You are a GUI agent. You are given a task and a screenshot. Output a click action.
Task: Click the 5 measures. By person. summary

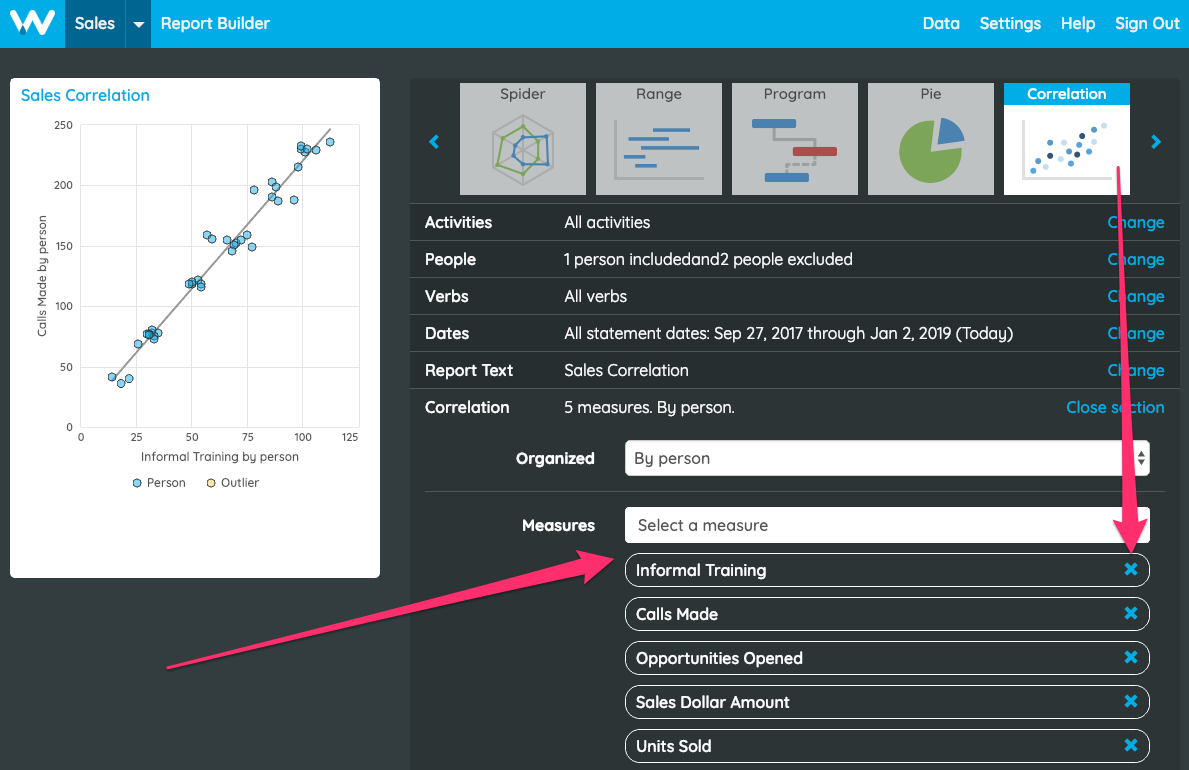click(649, 407)
